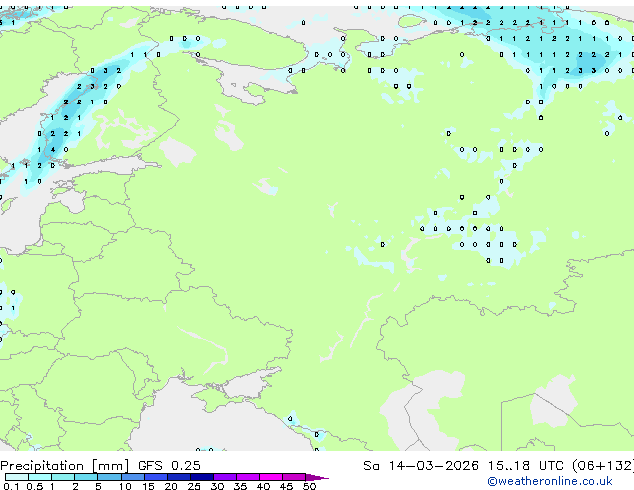Viewport: 634px width, 490px height.
Task: Click the legend value '50'
Action: [309, 486]
